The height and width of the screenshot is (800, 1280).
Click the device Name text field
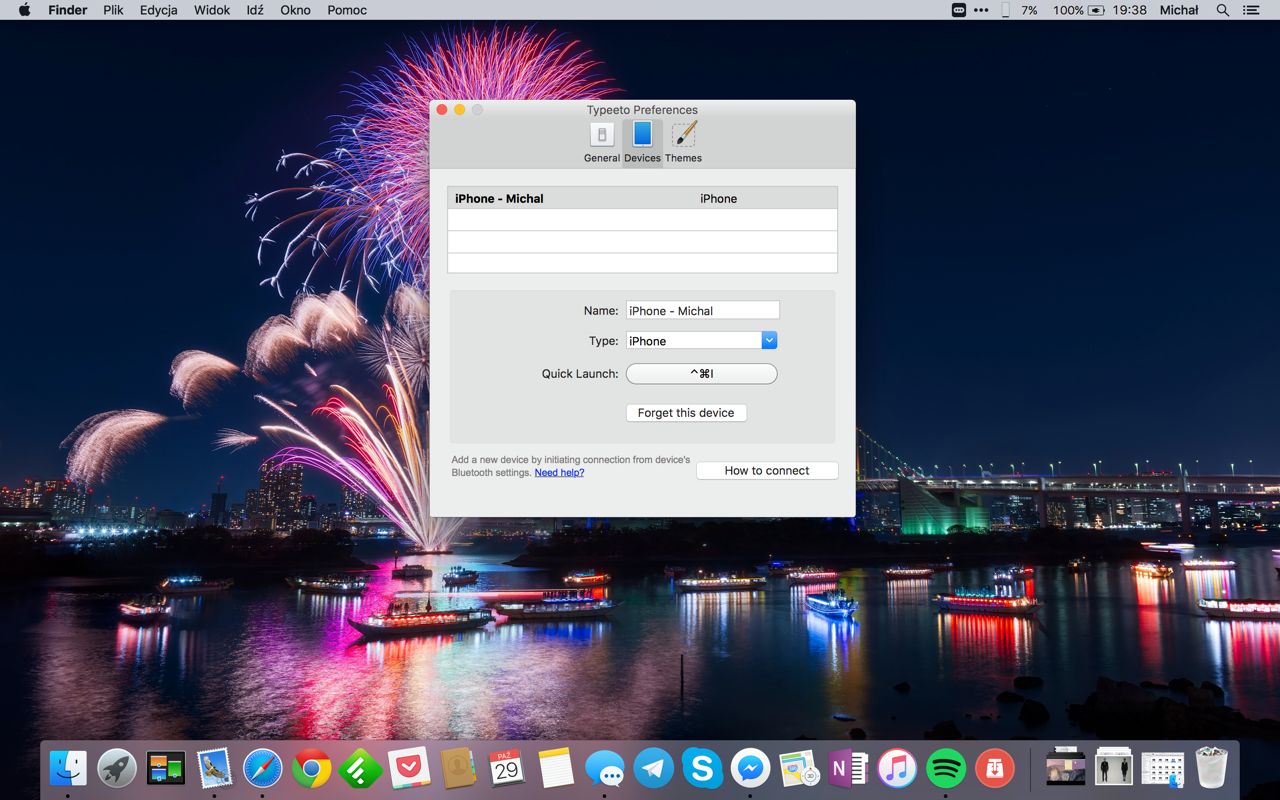pyautogui.click(x=702, y=311)
